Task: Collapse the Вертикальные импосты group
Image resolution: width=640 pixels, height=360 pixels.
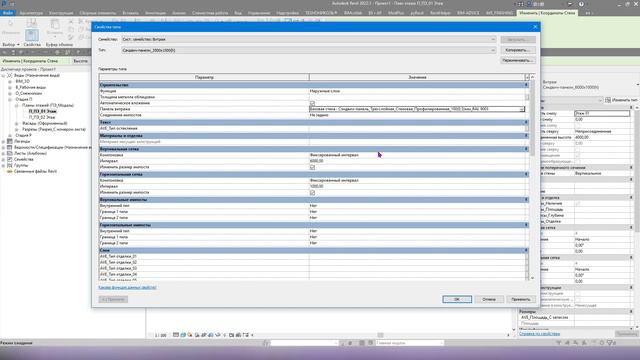Action: click(x=526, y=200)
